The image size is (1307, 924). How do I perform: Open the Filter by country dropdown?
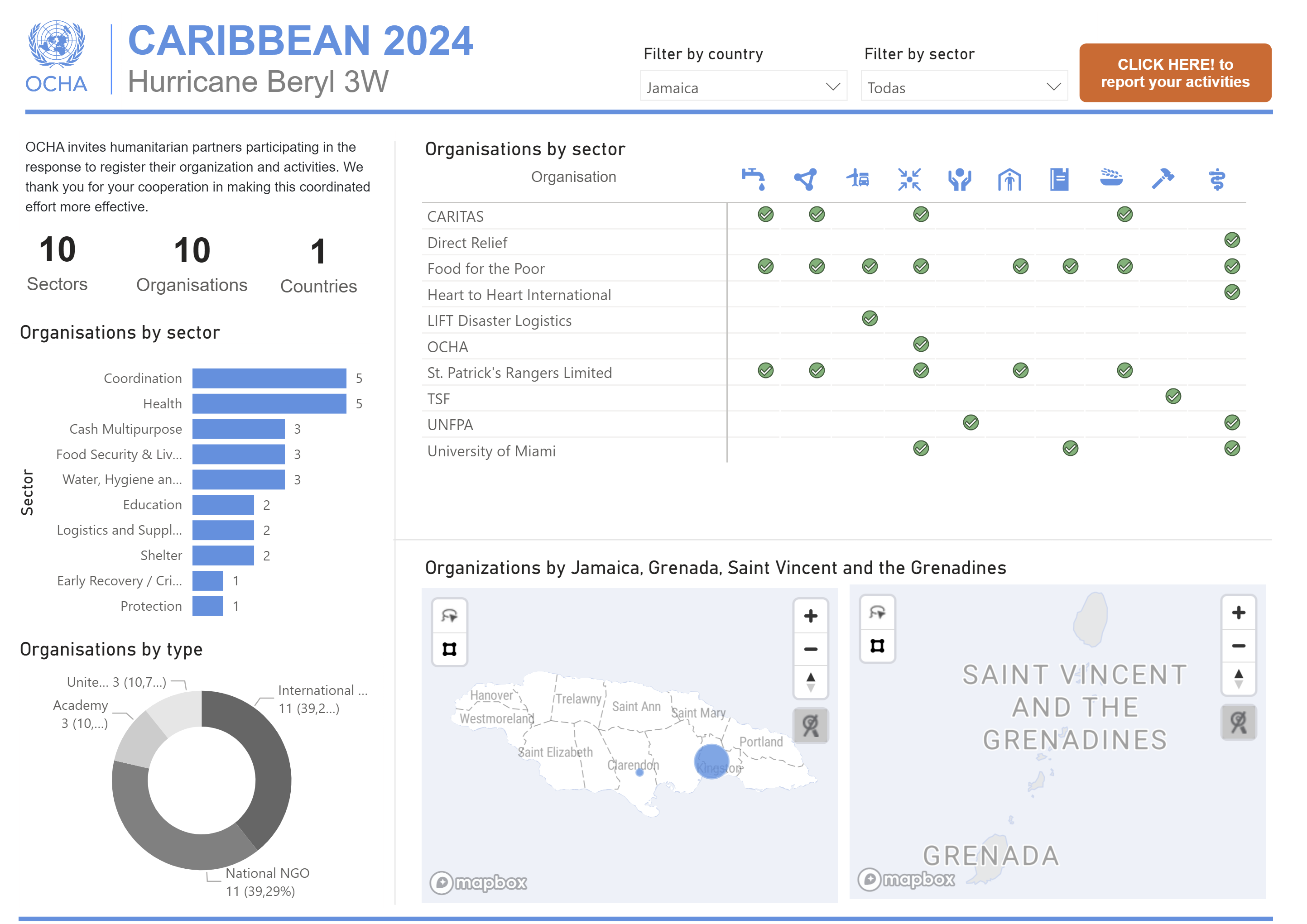point(744,86)
